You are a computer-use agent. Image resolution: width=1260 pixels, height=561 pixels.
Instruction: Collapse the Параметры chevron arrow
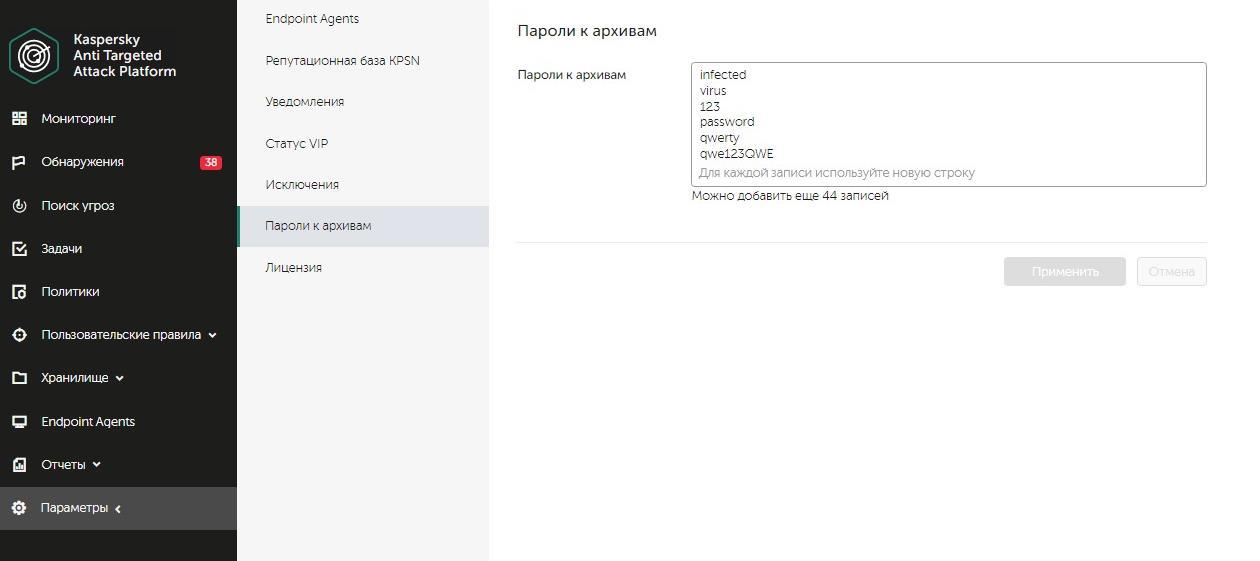pos(118,509)
